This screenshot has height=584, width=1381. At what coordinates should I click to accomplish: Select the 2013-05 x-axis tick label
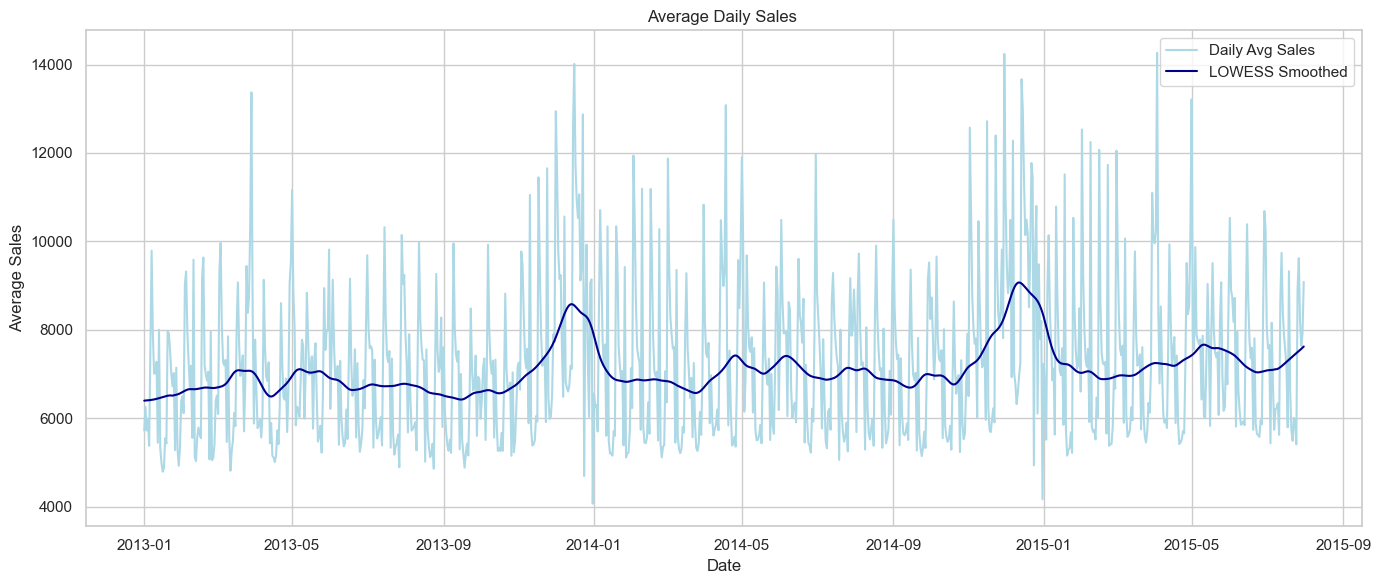(x=292, y=543)
